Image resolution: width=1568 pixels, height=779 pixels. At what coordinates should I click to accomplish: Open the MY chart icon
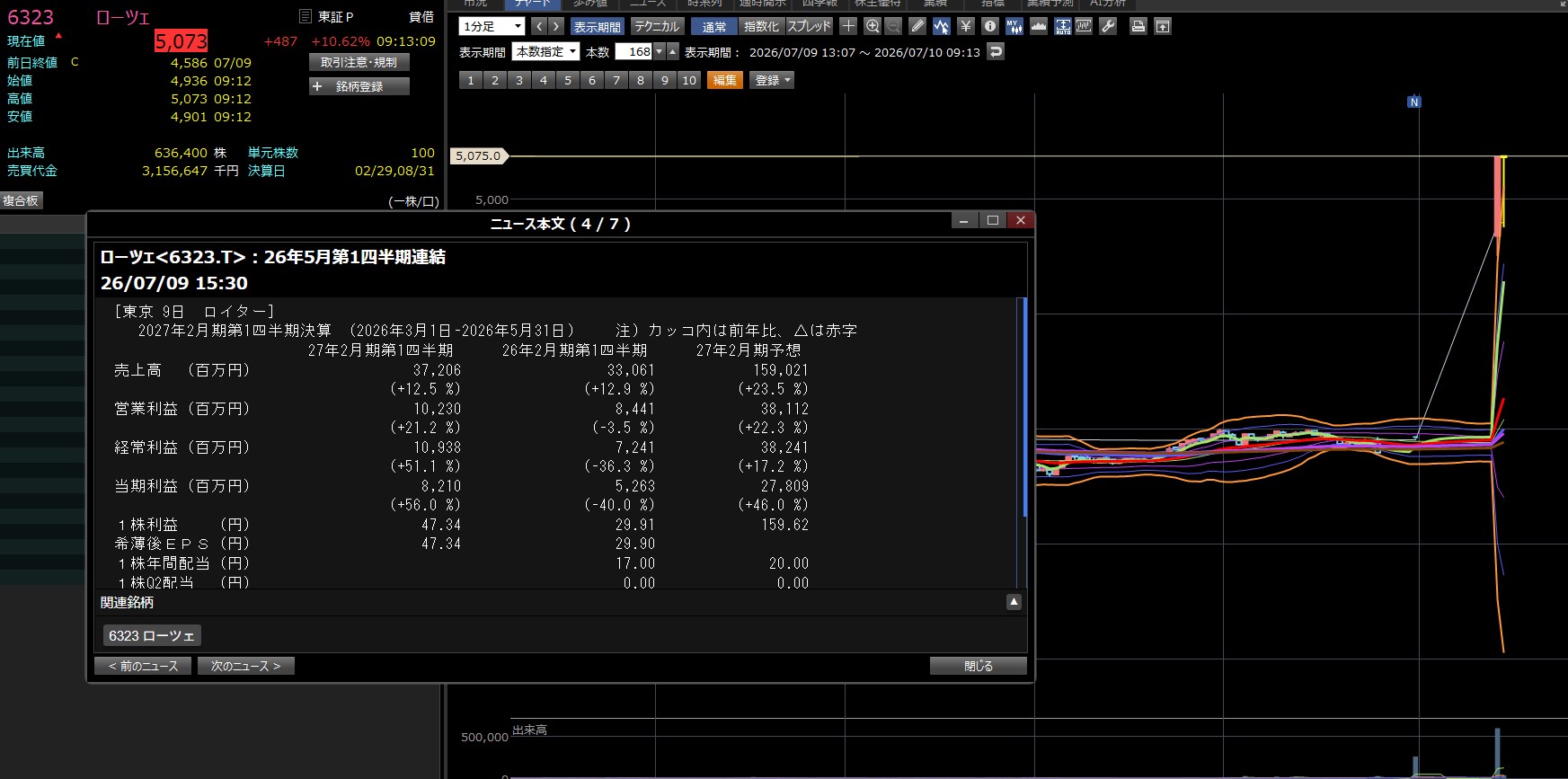coord(1014,26)
